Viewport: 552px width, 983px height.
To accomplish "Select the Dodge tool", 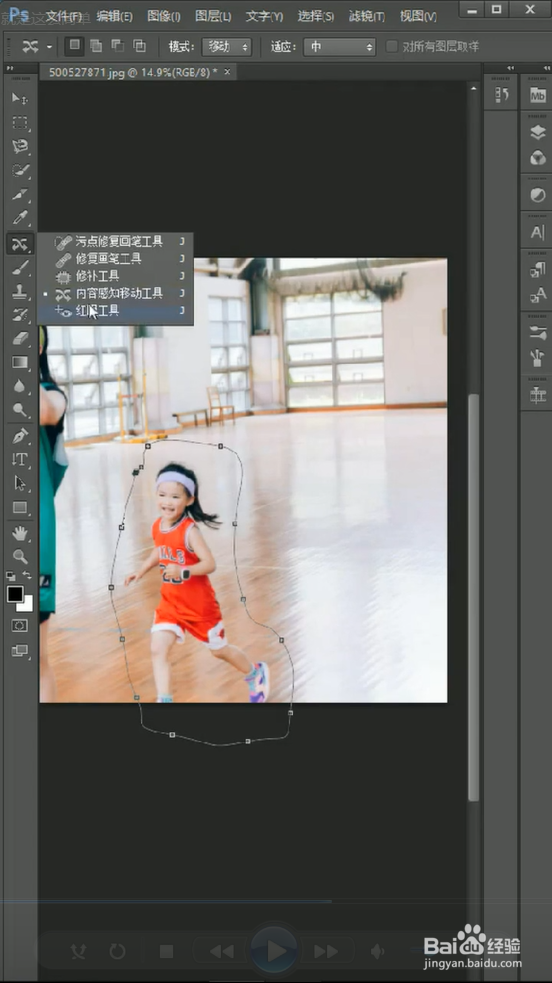I will pos(20,410).
